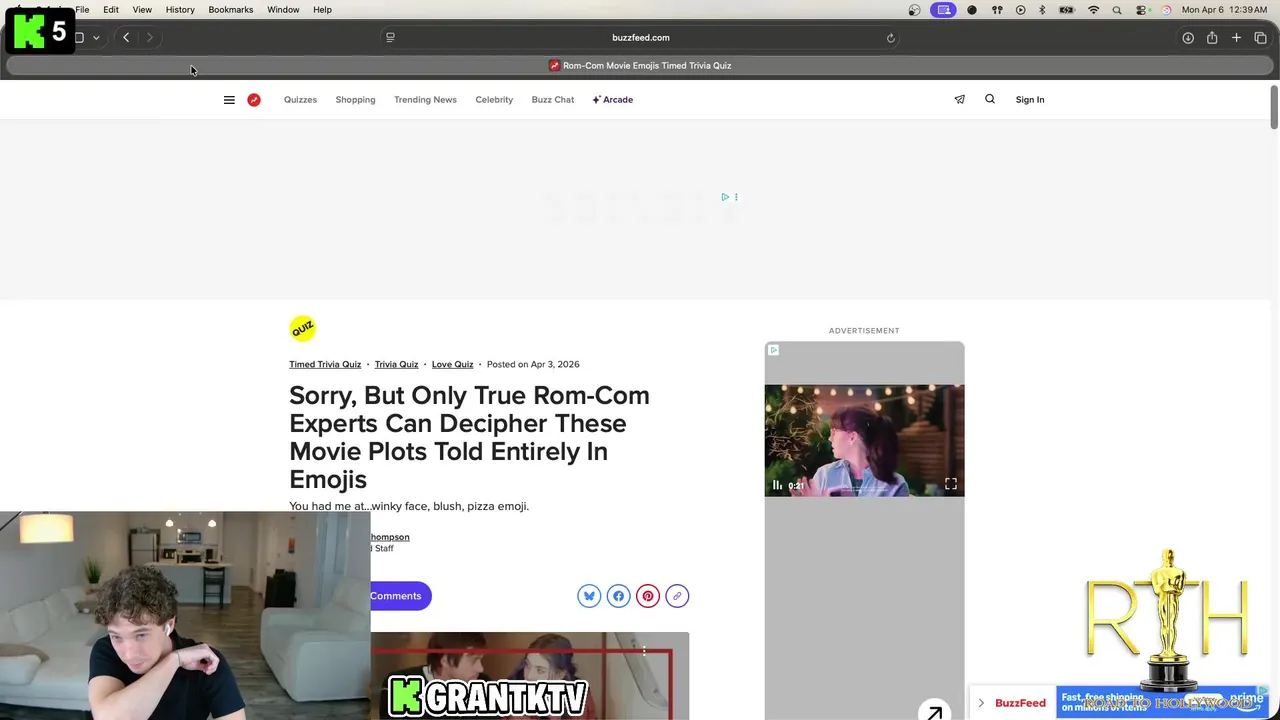Open macOS Control Center

click(1141, 10)
